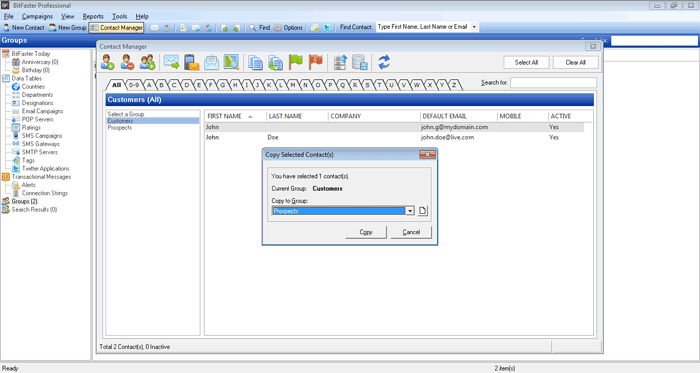Open the Reports menu
The width and height of the screenshot is (700, 373).
(93, 17)
